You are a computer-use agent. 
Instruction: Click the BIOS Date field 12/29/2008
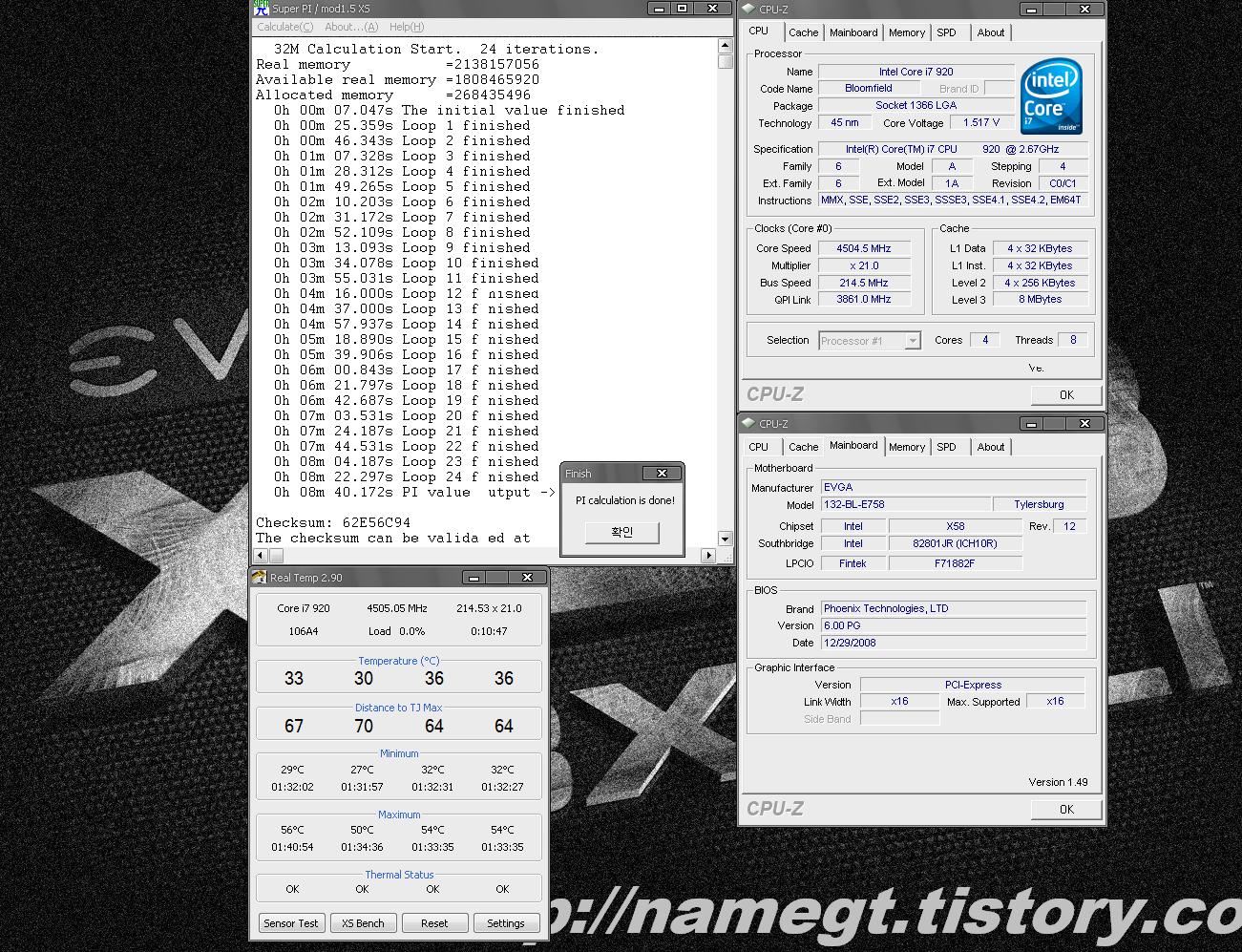point(954,643)
